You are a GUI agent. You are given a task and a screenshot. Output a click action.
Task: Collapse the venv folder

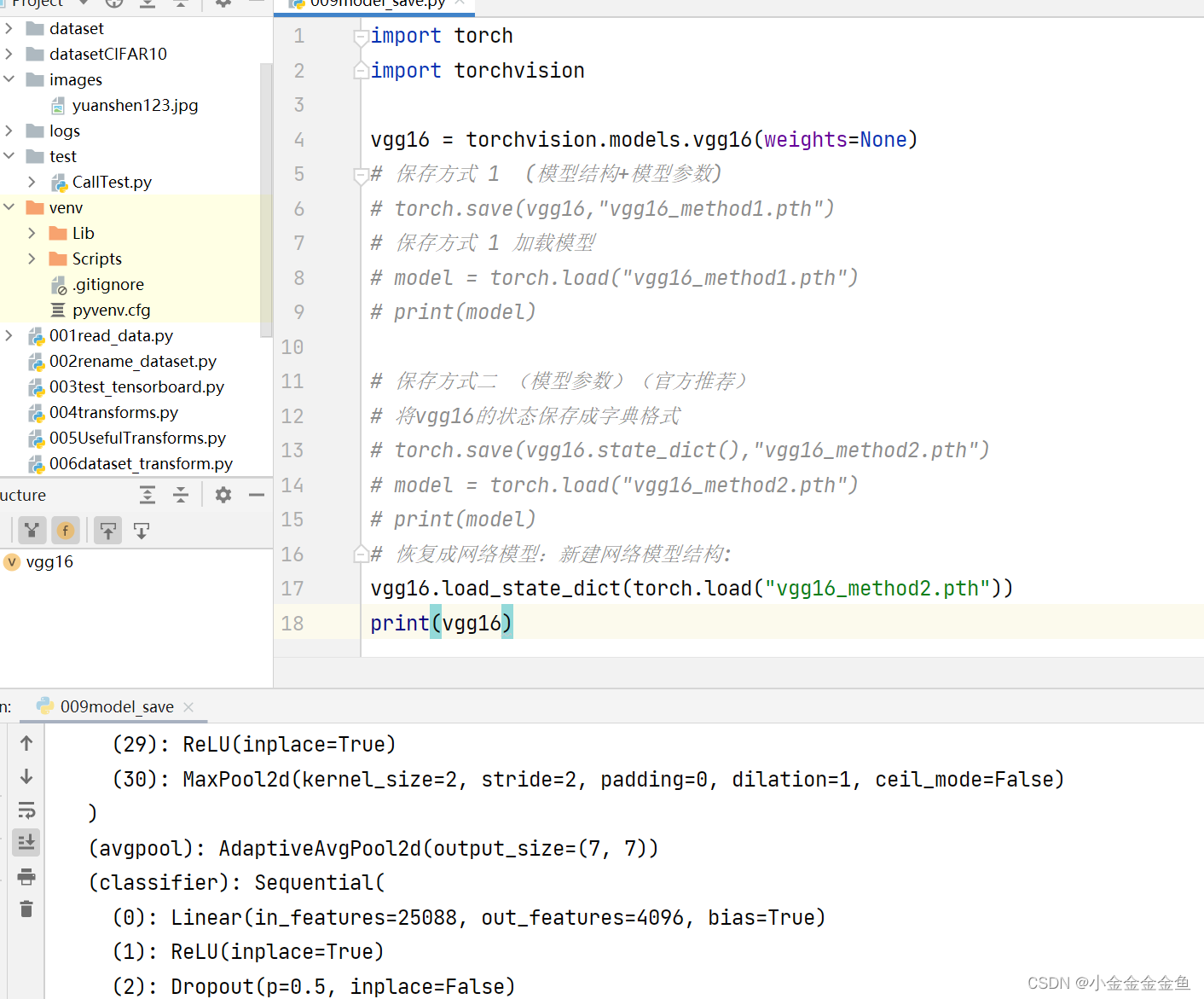(x=9, y=207)
